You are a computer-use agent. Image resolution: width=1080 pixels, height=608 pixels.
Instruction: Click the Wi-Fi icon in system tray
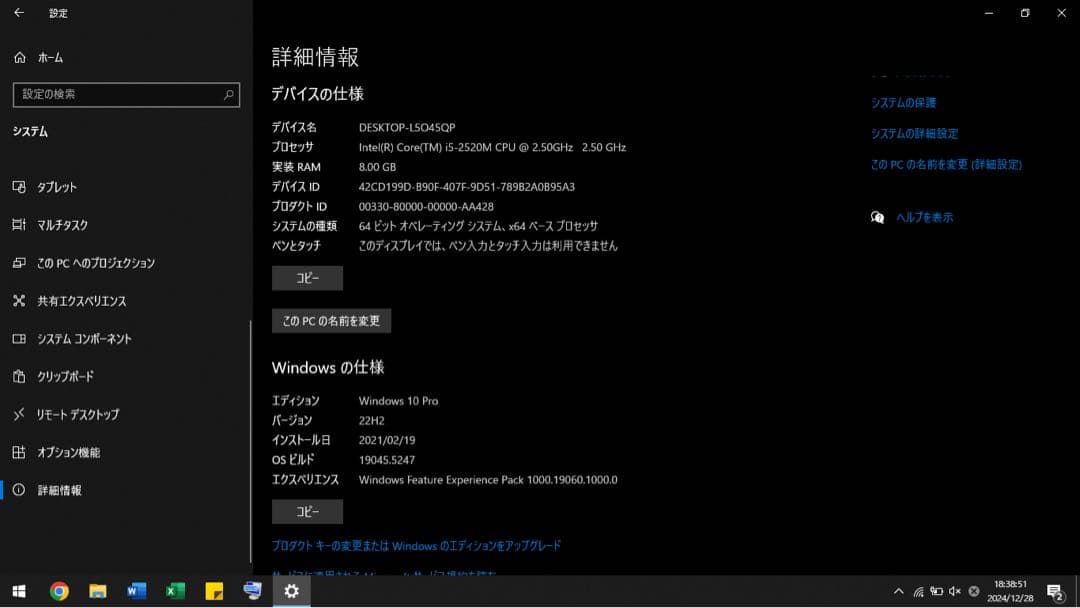[x=918, y=592]
